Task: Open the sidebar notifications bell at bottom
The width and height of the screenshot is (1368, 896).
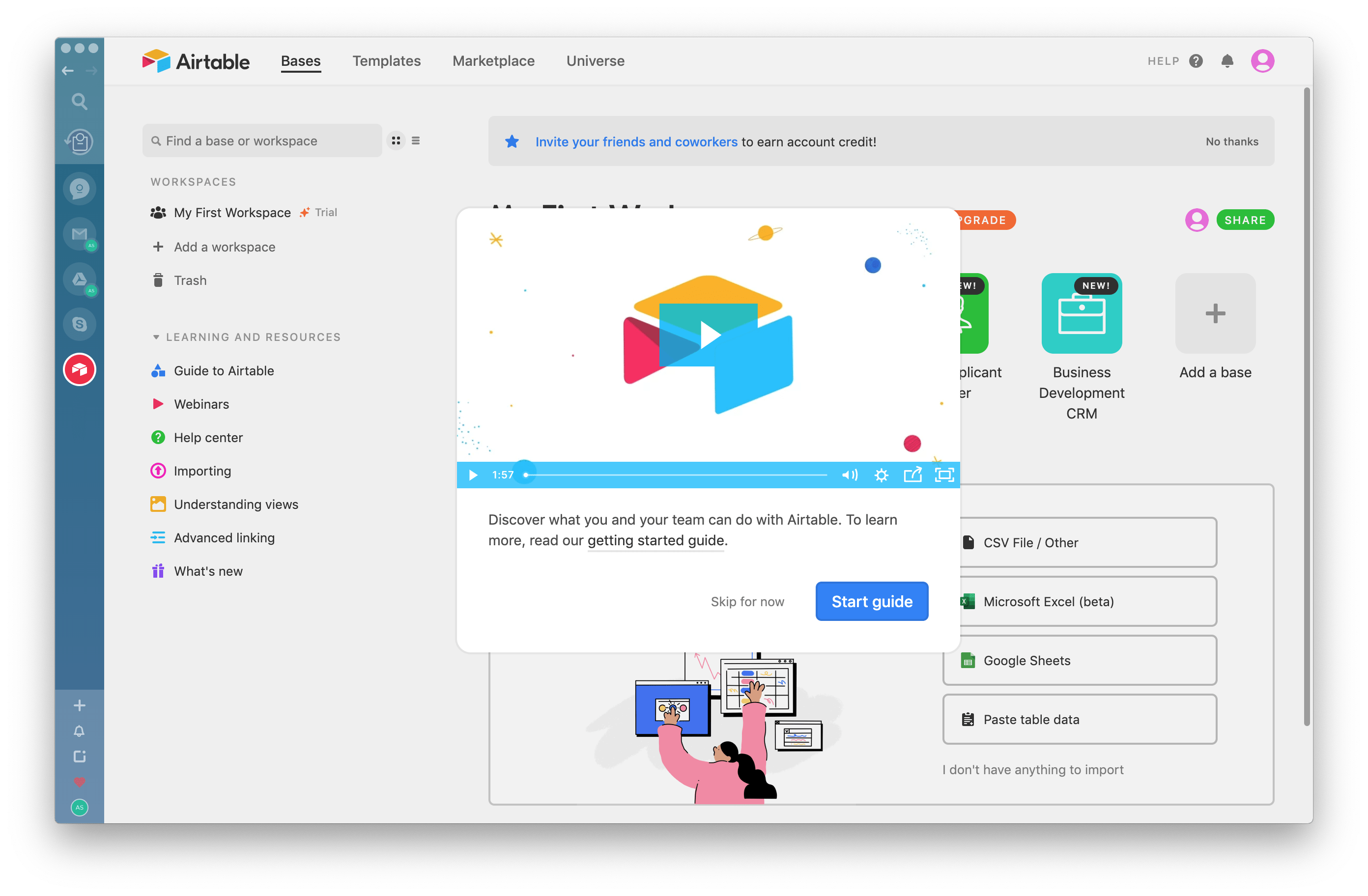Action: tap(79, 731)
